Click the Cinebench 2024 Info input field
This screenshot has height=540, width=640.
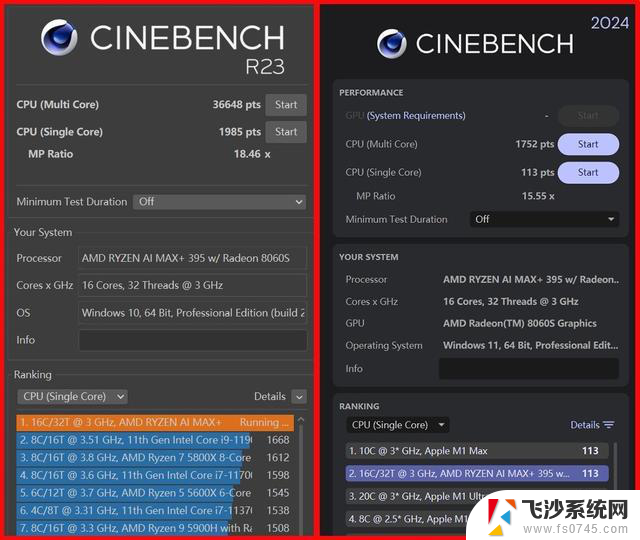[529, 369]
